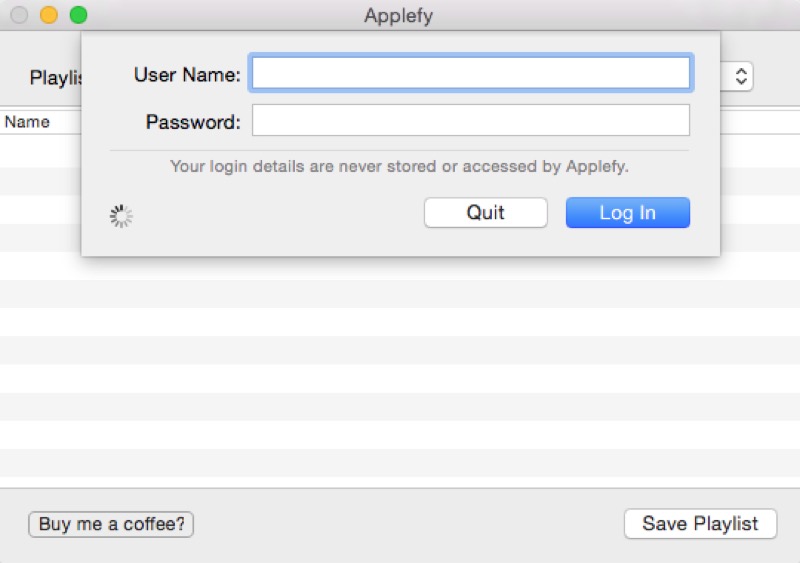The width and height of the screenshot is (800, 563).
Task: Click the login details disclaimer text
Action: click(399, 167)
